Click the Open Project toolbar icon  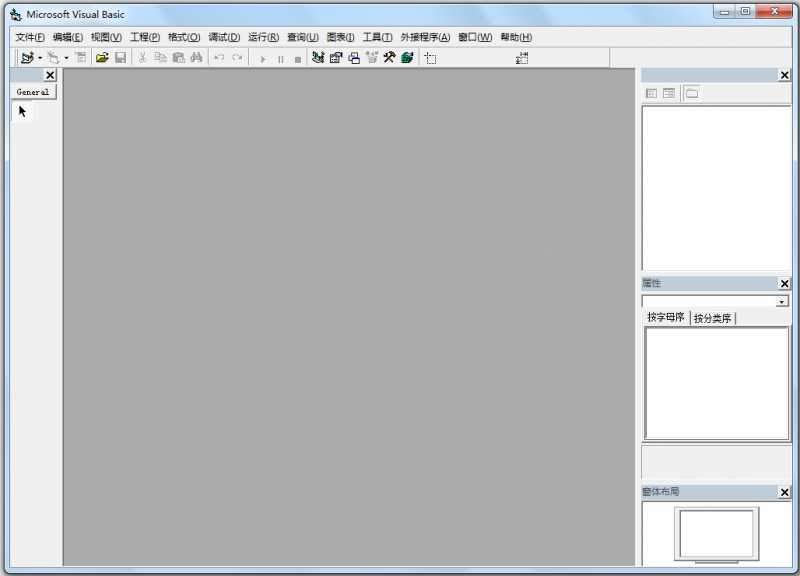[101, 57]
